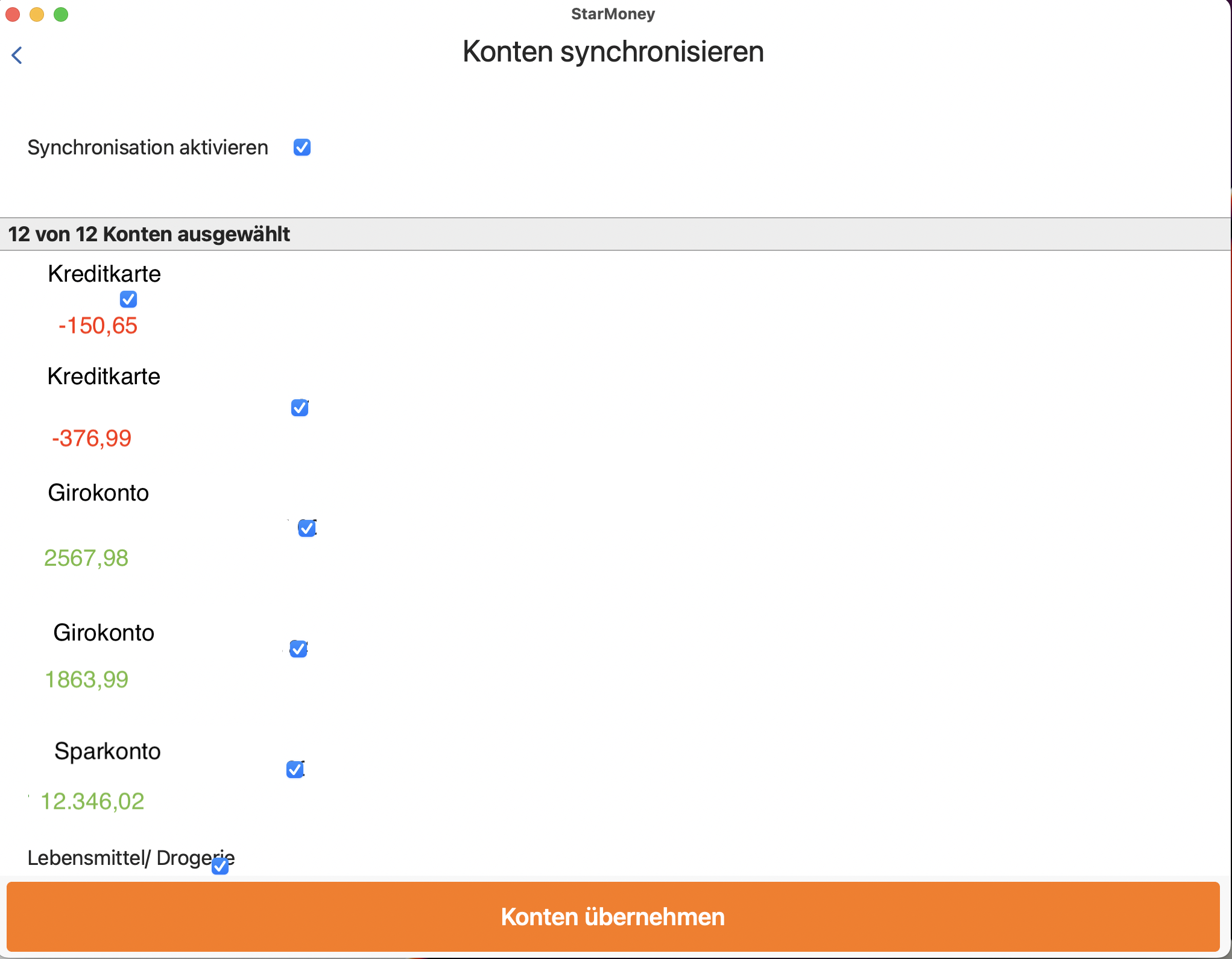Toggle the Girokonto with balance 1863,99
This screenshot has width=1232, height=959.
tap(298, 649)
